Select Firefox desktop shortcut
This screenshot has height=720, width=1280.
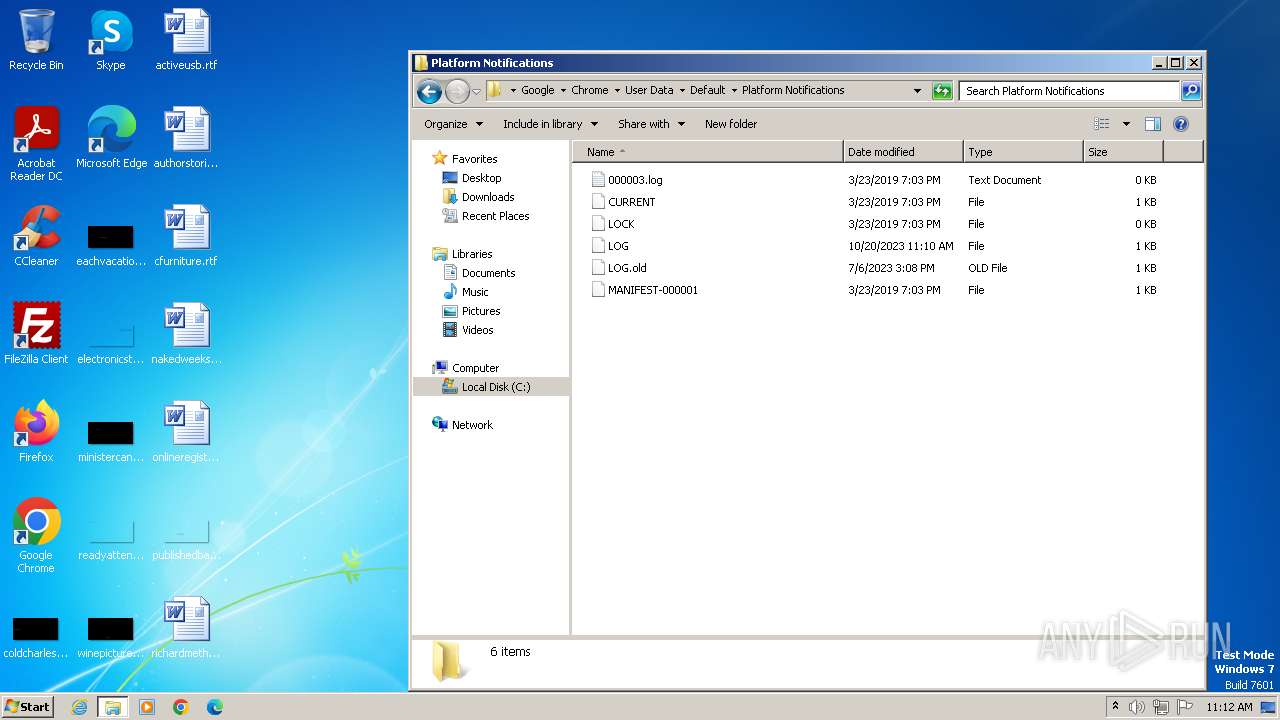(36, 432)
